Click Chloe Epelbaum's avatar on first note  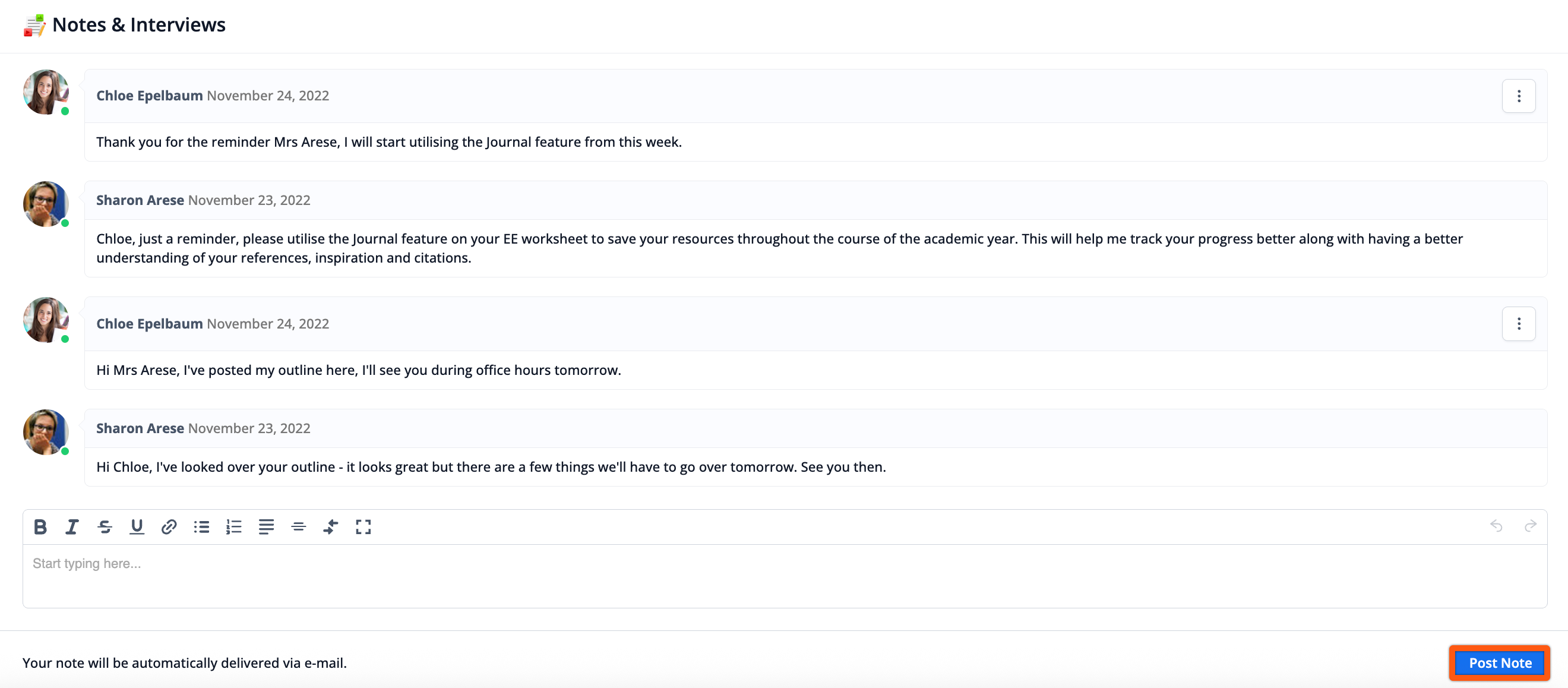pyautogui.click(x=46, y=92)
